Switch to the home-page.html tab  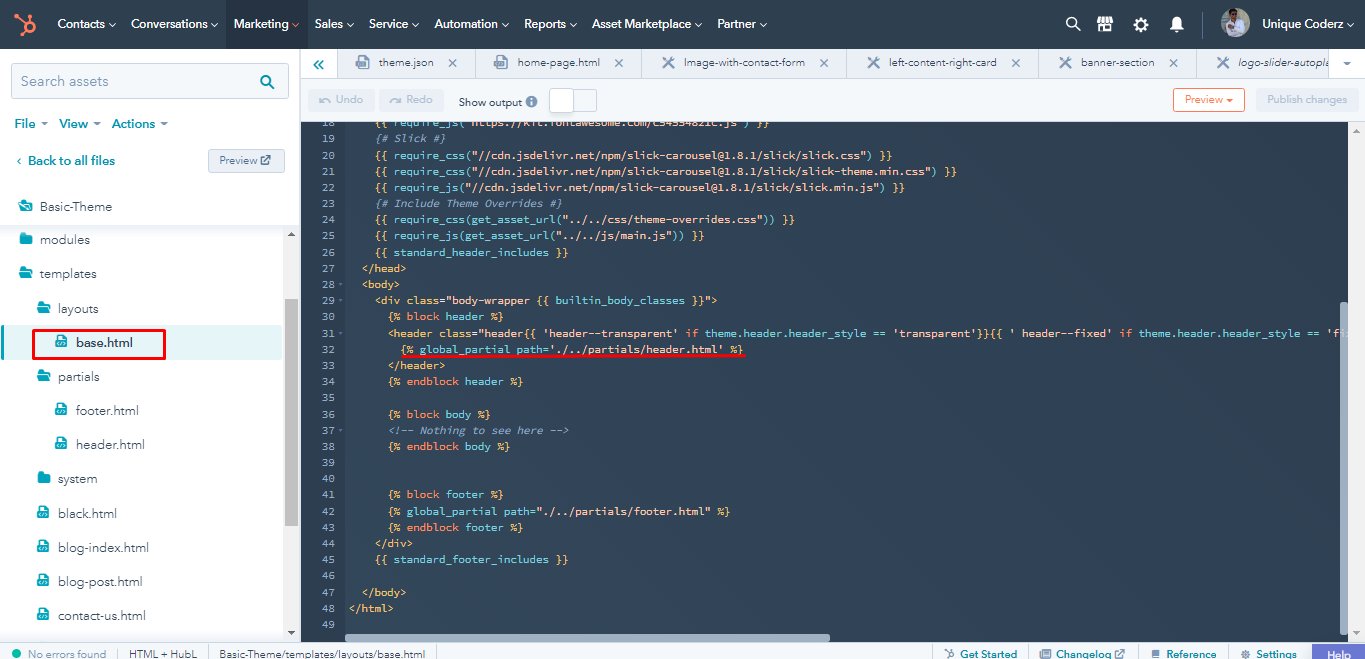pyautogui.click(x=558, y=63)
